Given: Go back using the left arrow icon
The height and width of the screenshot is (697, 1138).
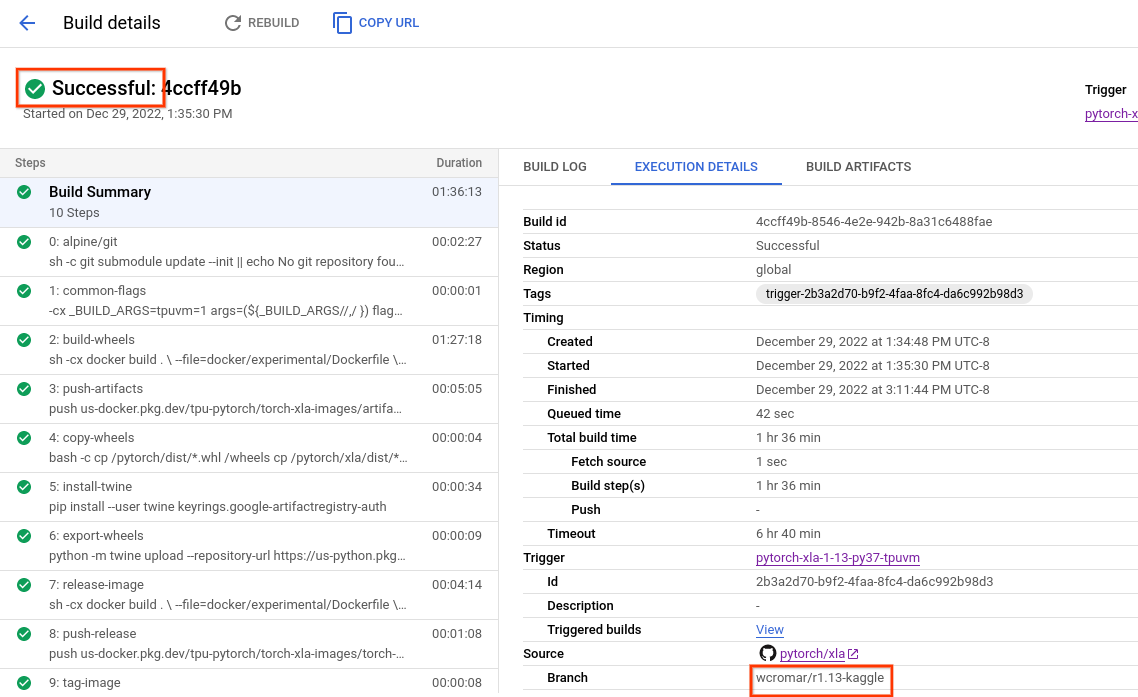Looking at the screenshot, I should [27, 23].
